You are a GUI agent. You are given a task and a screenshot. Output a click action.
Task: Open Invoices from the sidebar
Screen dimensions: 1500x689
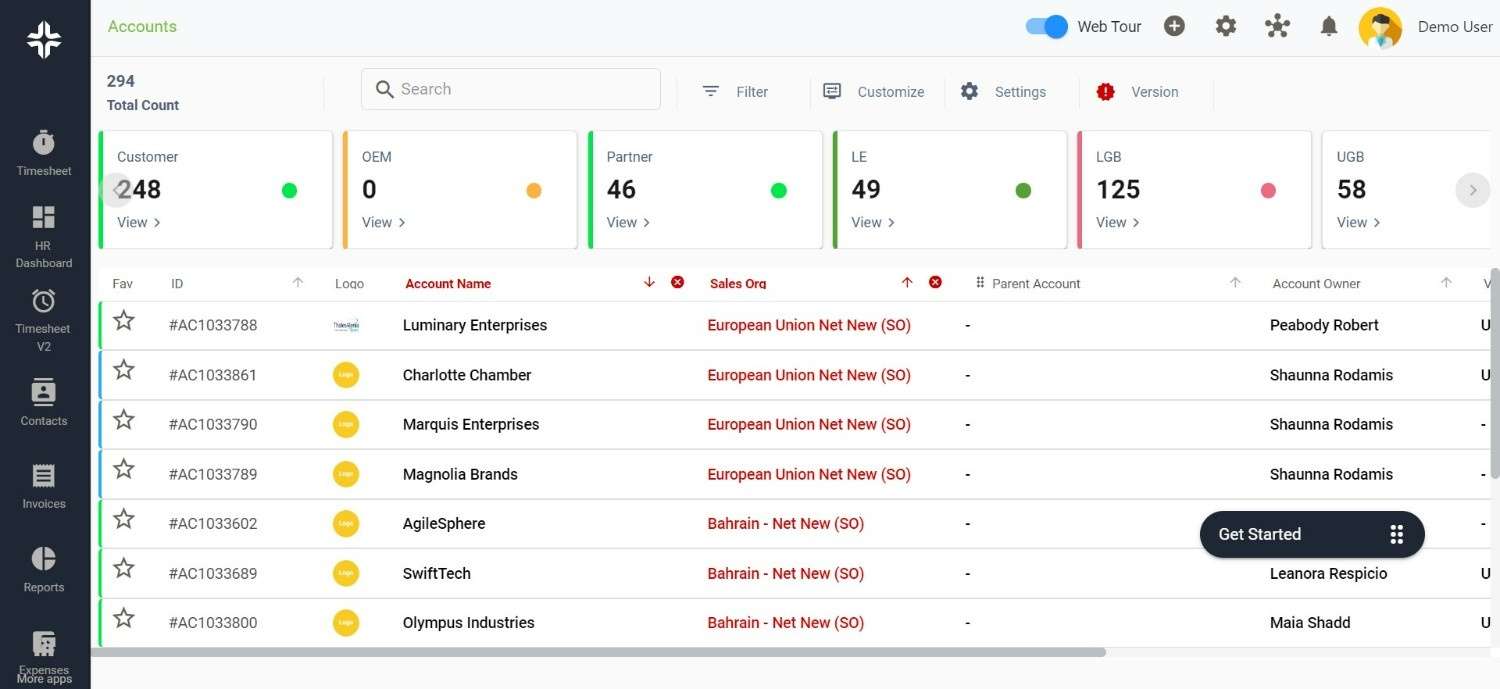click(44, 476)
